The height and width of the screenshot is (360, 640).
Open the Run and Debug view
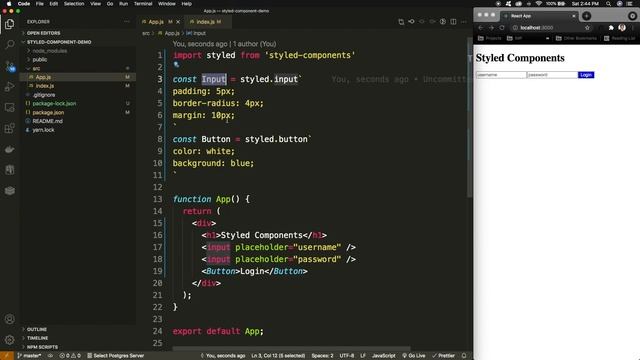pyautogui.click(x=9, y=87)
